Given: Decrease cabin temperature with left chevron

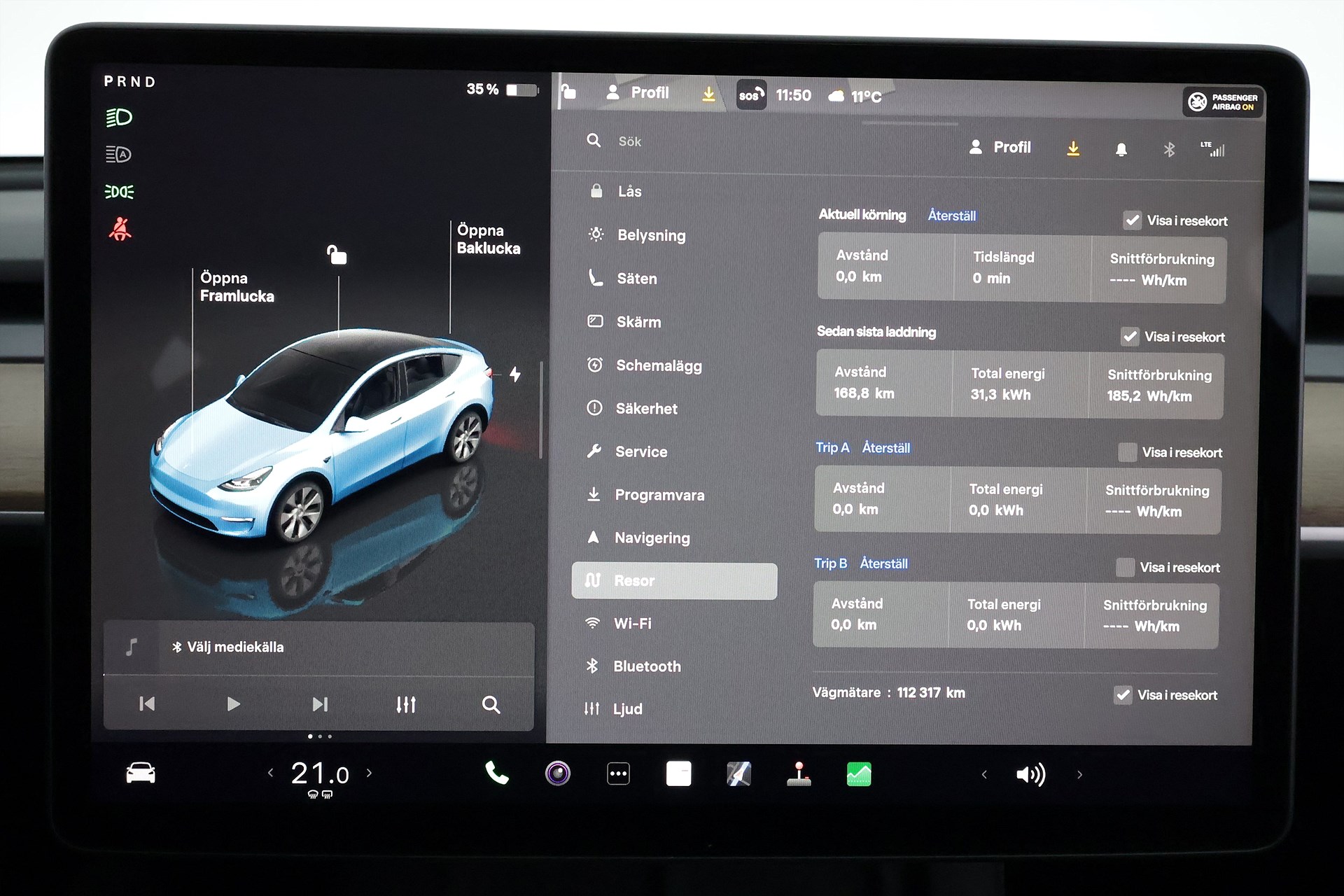Looking at the screenshot, I should tap(270, 773).
